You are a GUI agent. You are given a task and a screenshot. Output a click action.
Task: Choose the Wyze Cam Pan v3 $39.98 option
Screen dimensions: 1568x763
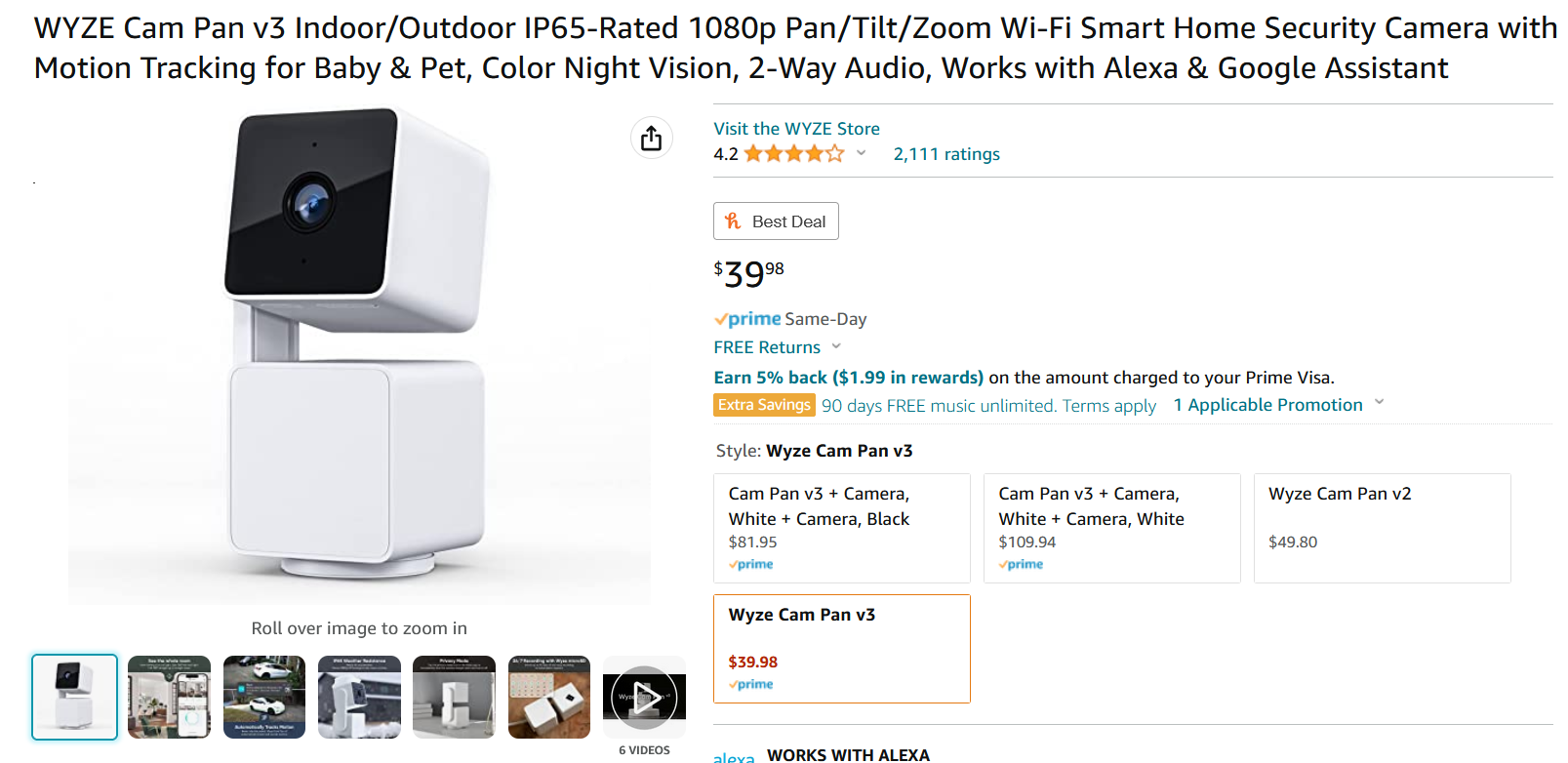coord(842,649)
